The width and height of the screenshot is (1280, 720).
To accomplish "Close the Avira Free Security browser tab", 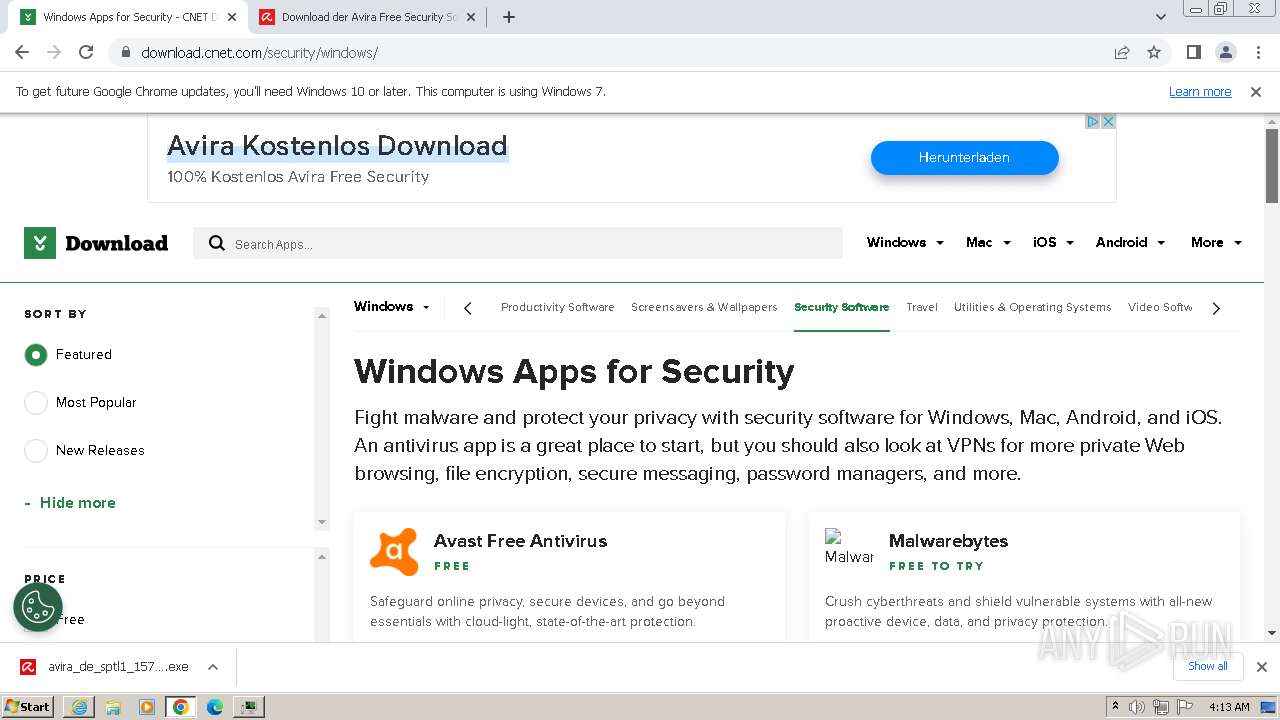I will coord(470,17).
